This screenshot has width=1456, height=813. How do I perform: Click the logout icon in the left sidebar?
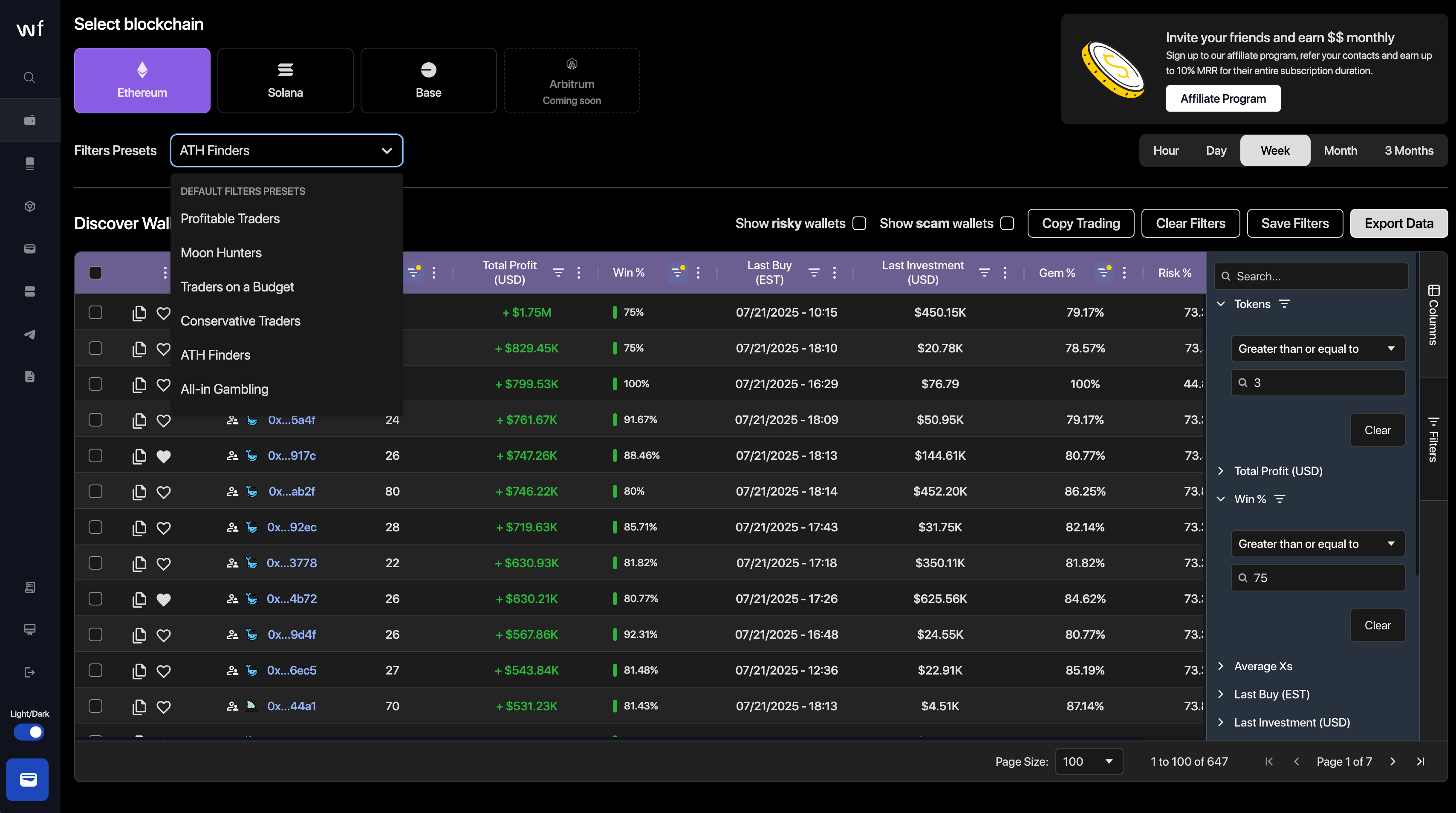[x=29, y=672]
